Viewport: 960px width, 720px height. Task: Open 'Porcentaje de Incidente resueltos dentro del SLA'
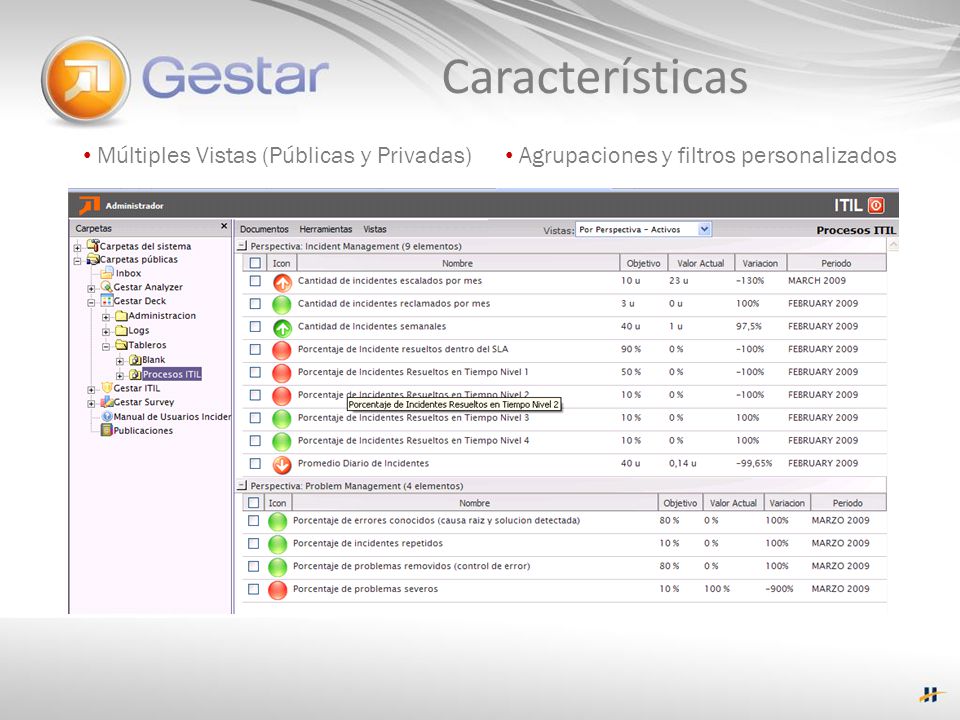[x=403, y=349]
